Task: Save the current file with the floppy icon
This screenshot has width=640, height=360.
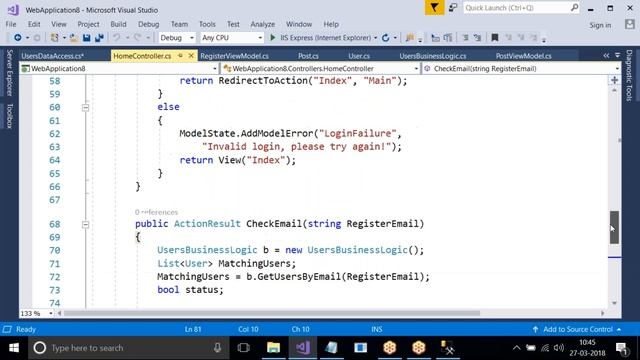Action: 87,38
